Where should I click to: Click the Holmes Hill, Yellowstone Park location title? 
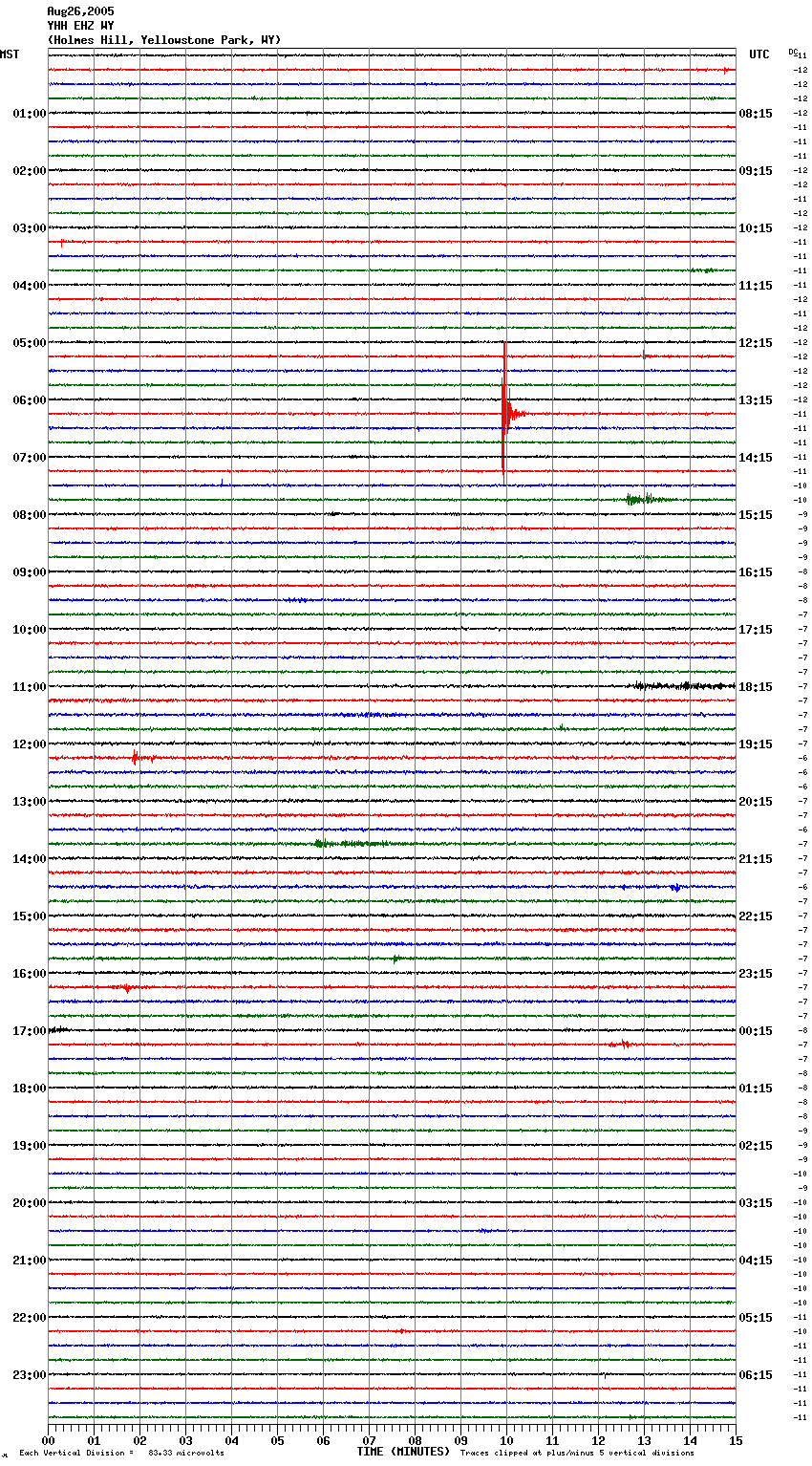tap(163, 40)
